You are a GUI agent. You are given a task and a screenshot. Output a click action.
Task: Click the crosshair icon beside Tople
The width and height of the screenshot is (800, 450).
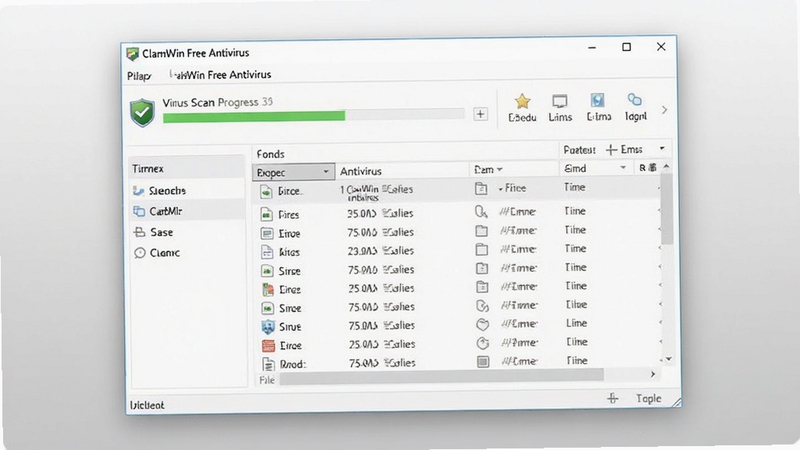(x=613, y=398)
